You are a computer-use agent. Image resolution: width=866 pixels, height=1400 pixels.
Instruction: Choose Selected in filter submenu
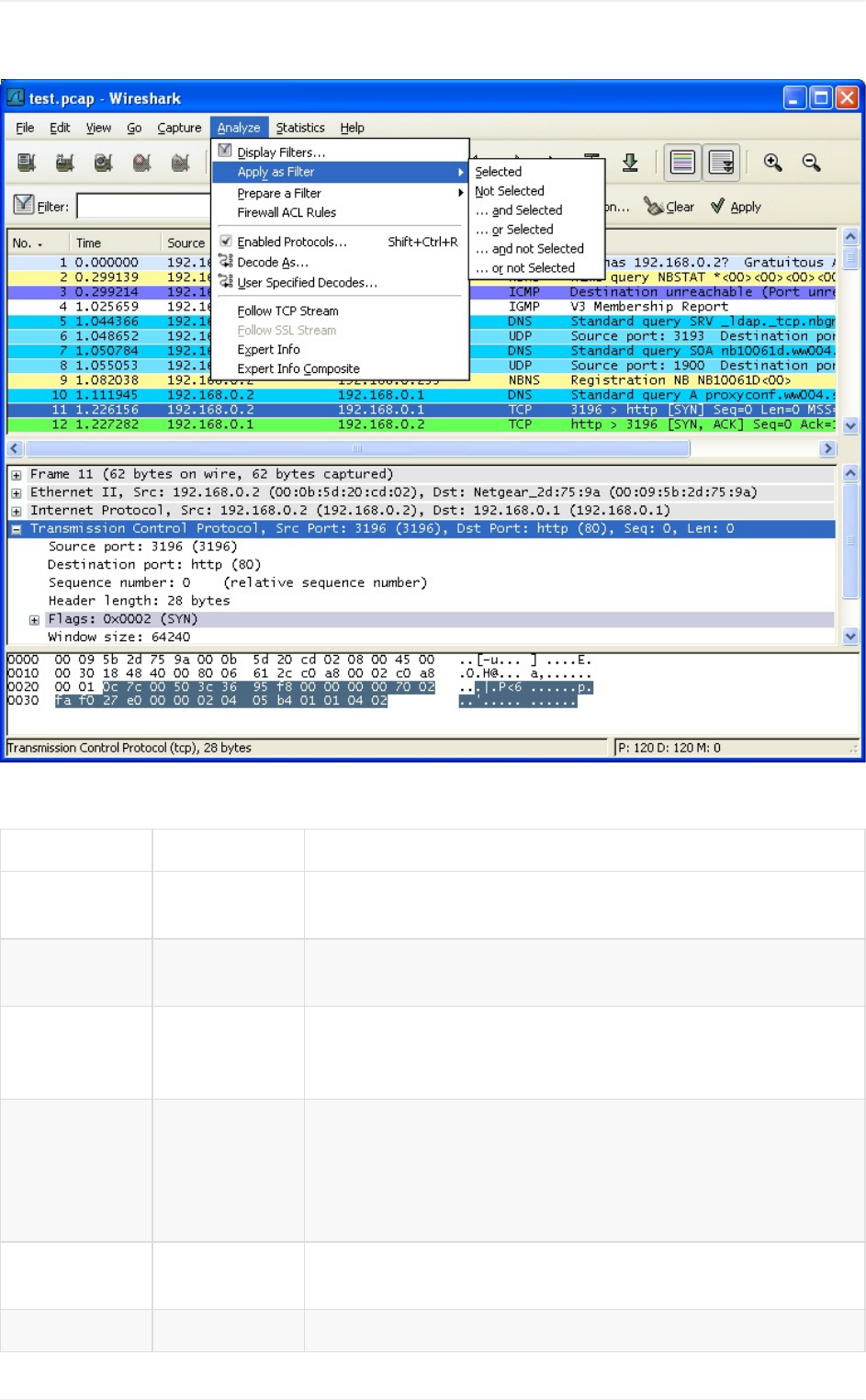point(538,172)
